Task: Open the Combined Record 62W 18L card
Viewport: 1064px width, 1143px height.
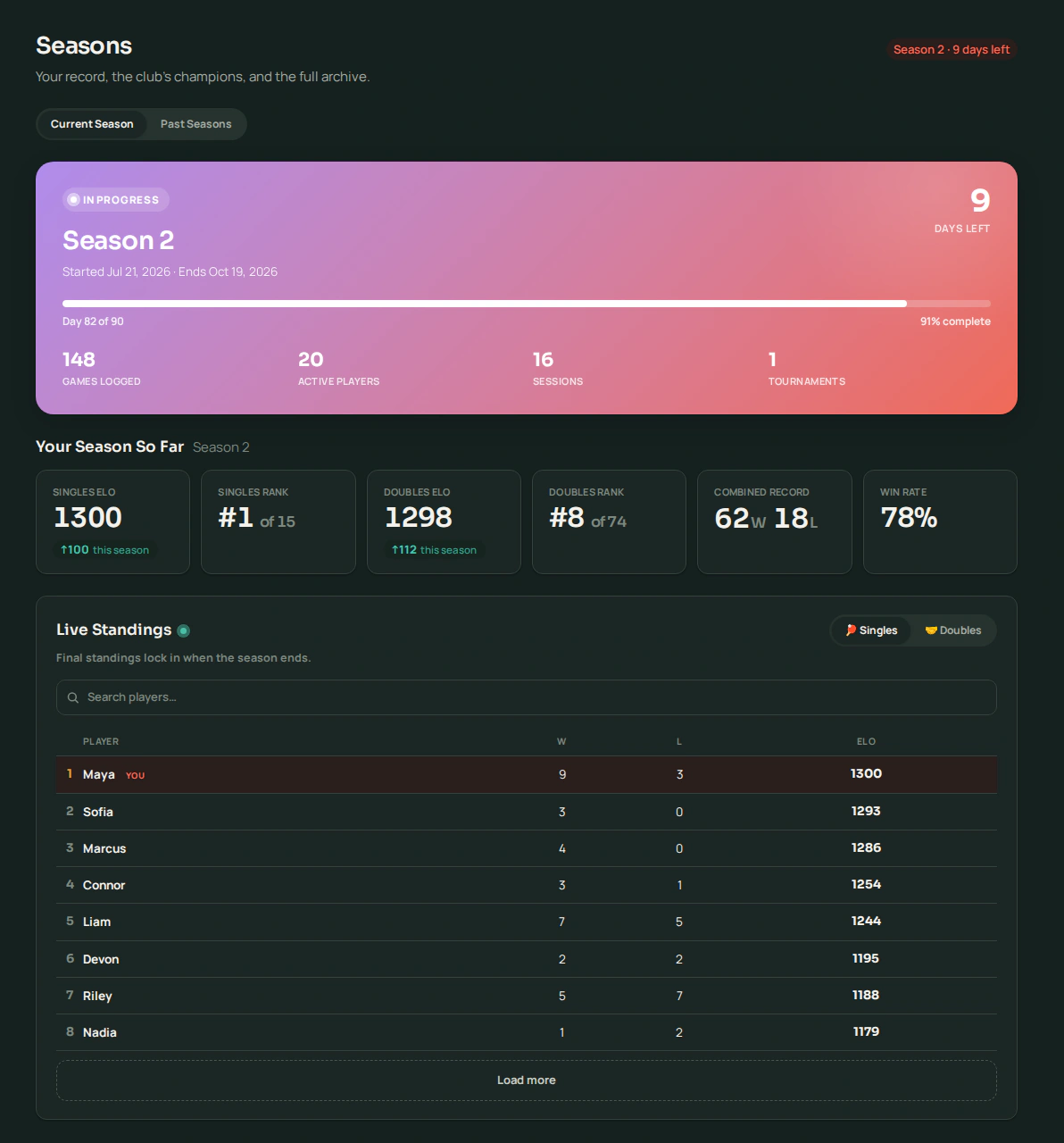Action: pyautogui.click(x=775, y=521)
